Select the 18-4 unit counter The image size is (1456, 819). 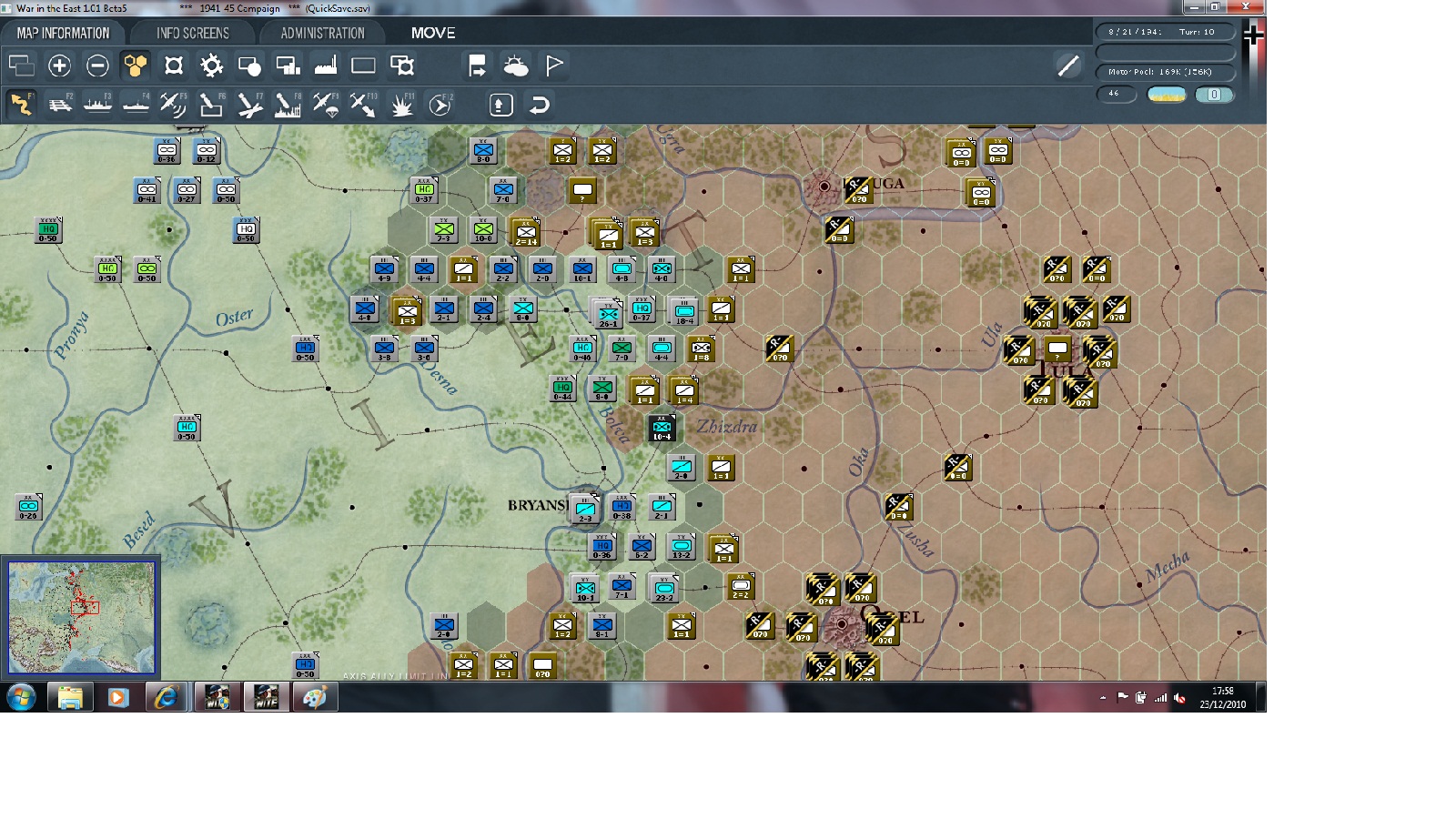coord(684,312)
